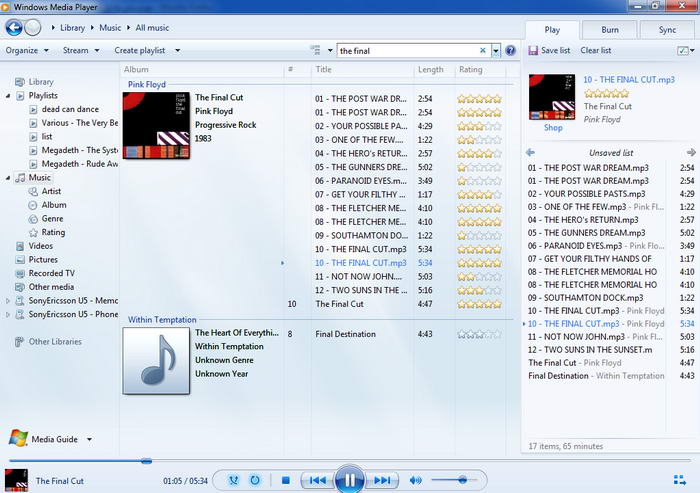Sort by the Title column header
The width and height of the screenshot is (700, 493).
[323, 70]
